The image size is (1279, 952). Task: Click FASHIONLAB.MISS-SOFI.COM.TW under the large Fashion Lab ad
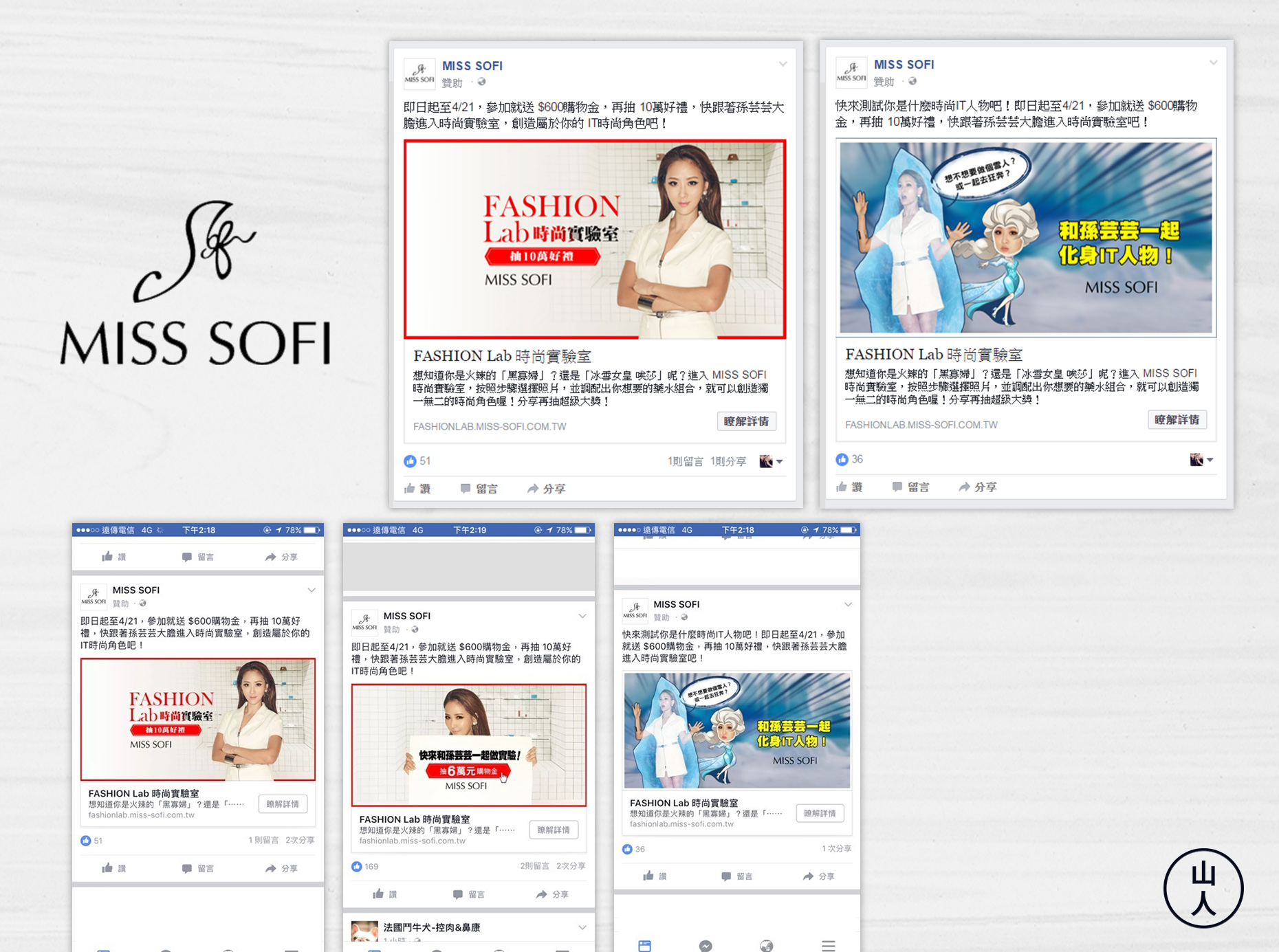pos(490,427)
